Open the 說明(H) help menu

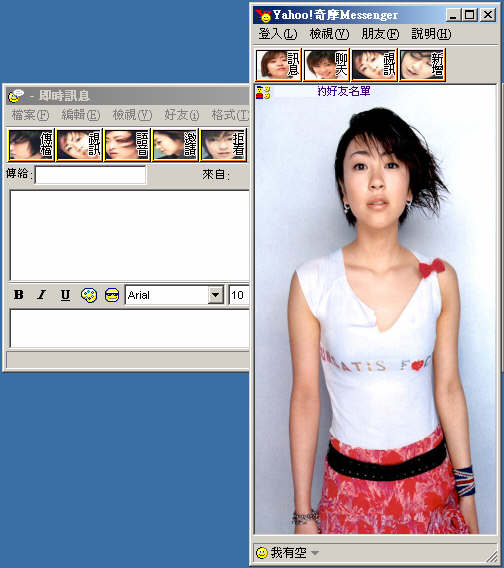[431, 34]
